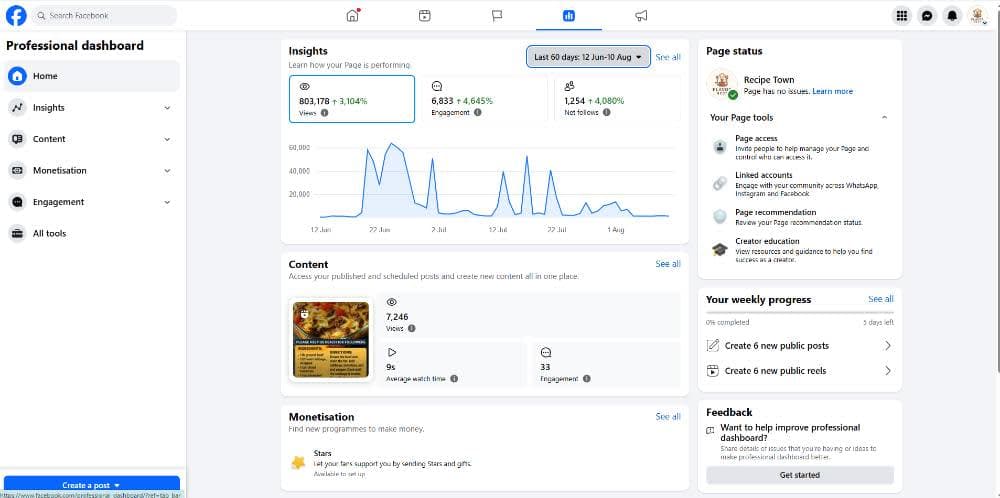Screen dimensions: 1000x498
Task: Open the Ad Centre megaphone icon
Action: [x=641, y=16]
